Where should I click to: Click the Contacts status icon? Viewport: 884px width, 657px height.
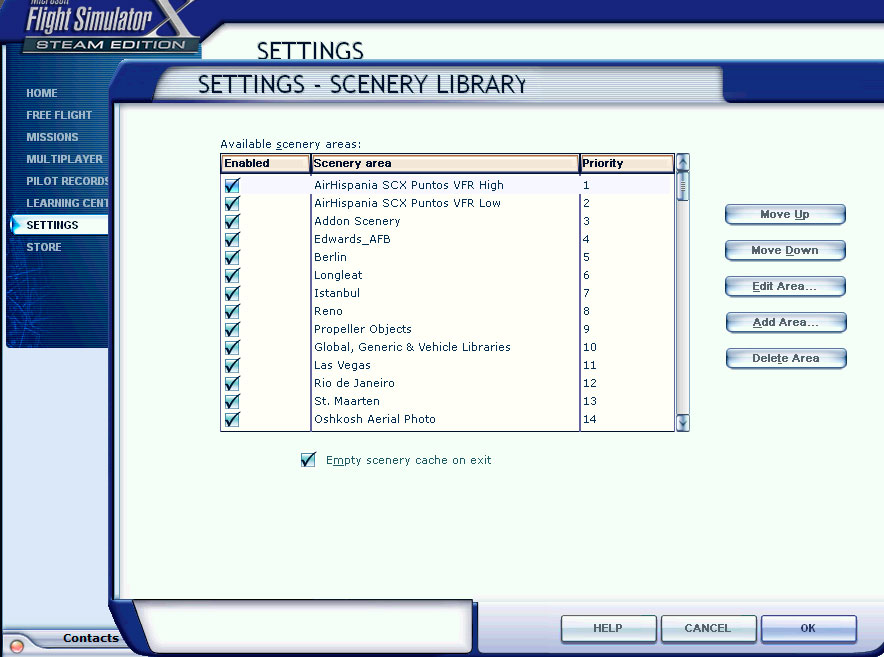[x=16, y=646]
